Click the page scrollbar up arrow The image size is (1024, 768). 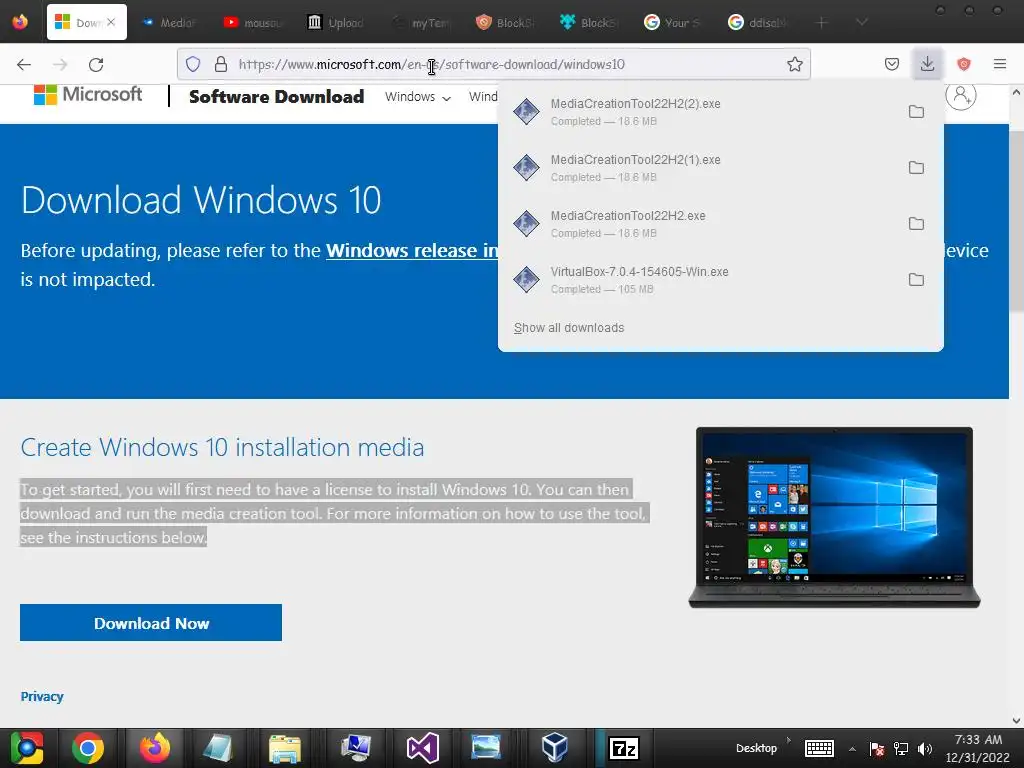coord(1016,93)
